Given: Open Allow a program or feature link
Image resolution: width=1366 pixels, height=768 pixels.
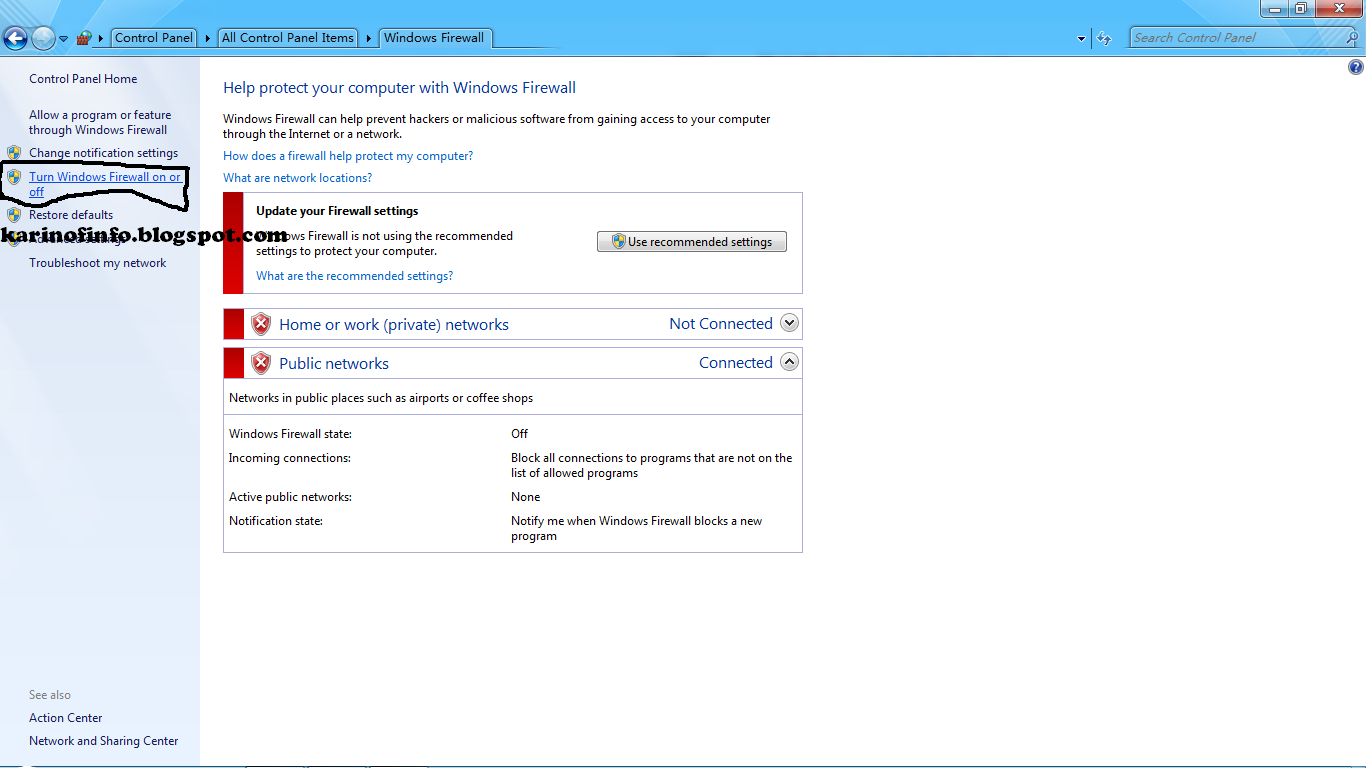Looking at the screenshot, I should (x=100, y=122).
